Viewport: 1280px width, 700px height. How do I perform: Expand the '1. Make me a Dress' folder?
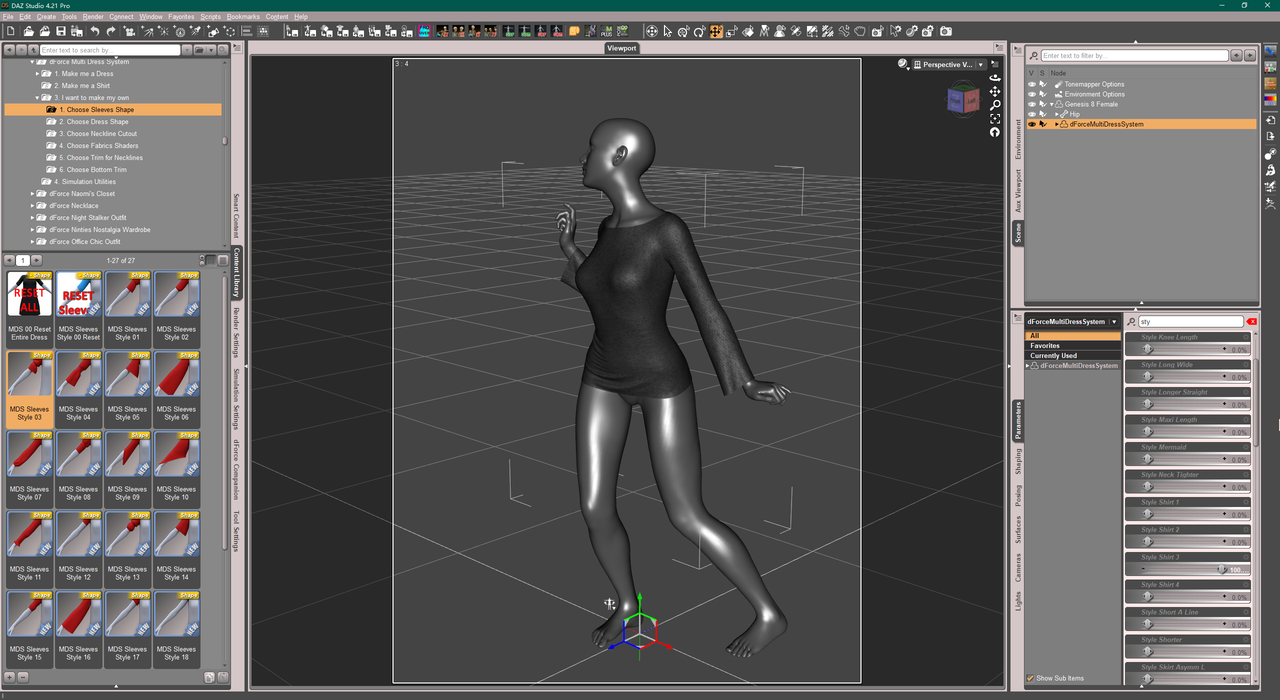[x=38, y=73]
